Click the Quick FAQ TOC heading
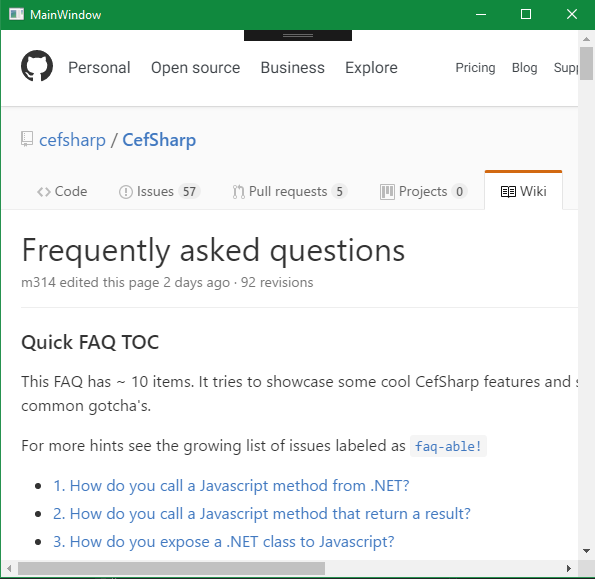Viewport: 595px width, 579px height. pos(90,342)
